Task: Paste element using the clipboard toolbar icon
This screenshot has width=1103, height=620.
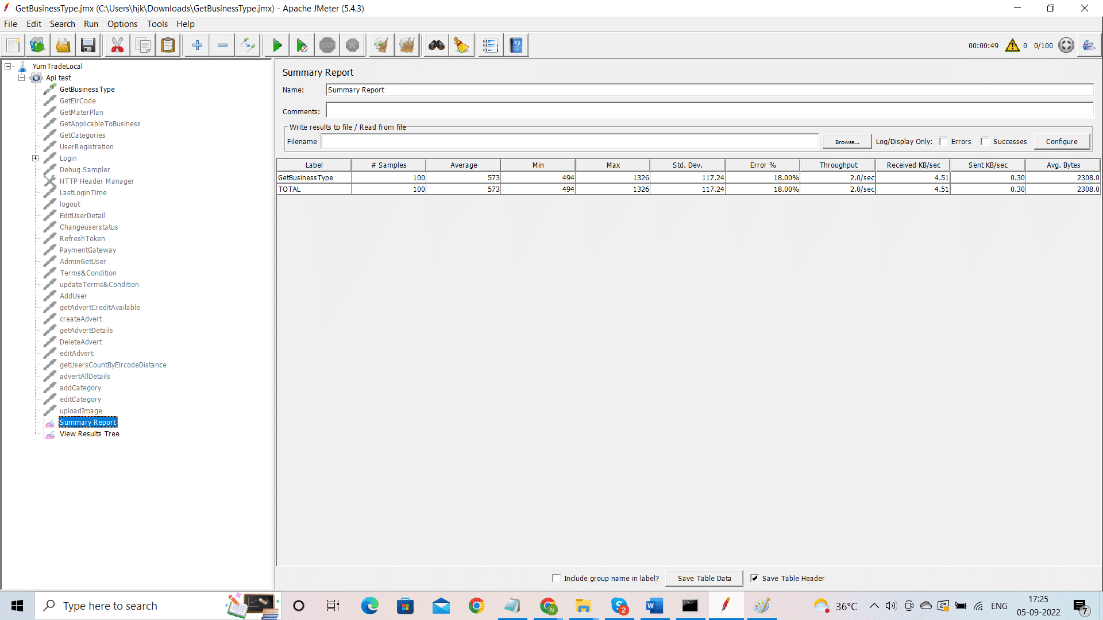Action: [x=167, y=44]
